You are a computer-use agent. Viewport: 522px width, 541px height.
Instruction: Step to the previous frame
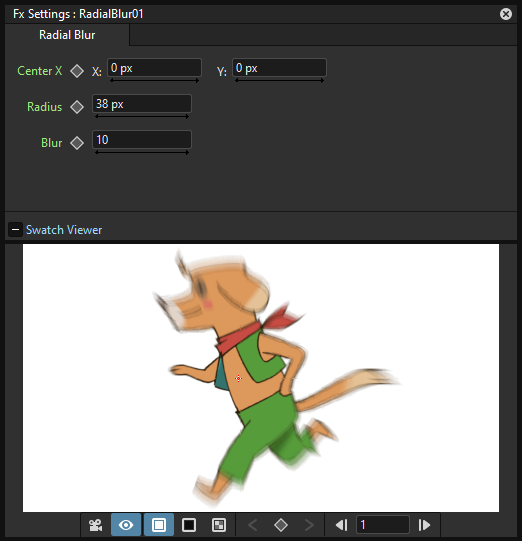[x=341, y=525]
